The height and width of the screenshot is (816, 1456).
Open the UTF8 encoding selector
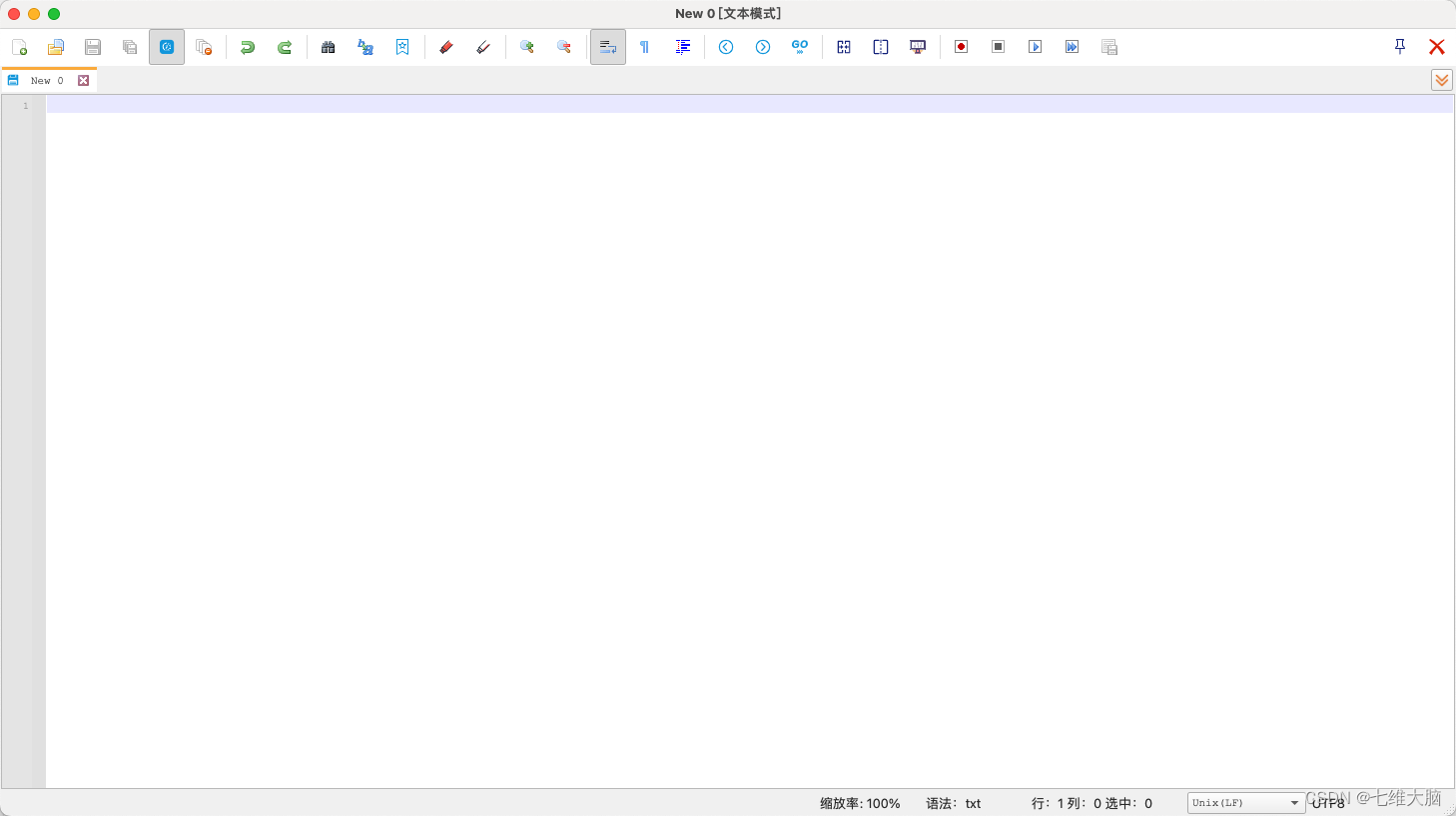(x=1328, y=802)
